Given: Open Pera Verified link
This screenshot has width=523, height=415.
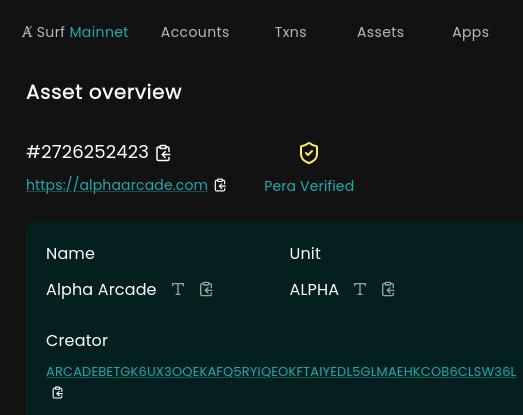Looking at the screenshot, I should (x=309, y=186).
